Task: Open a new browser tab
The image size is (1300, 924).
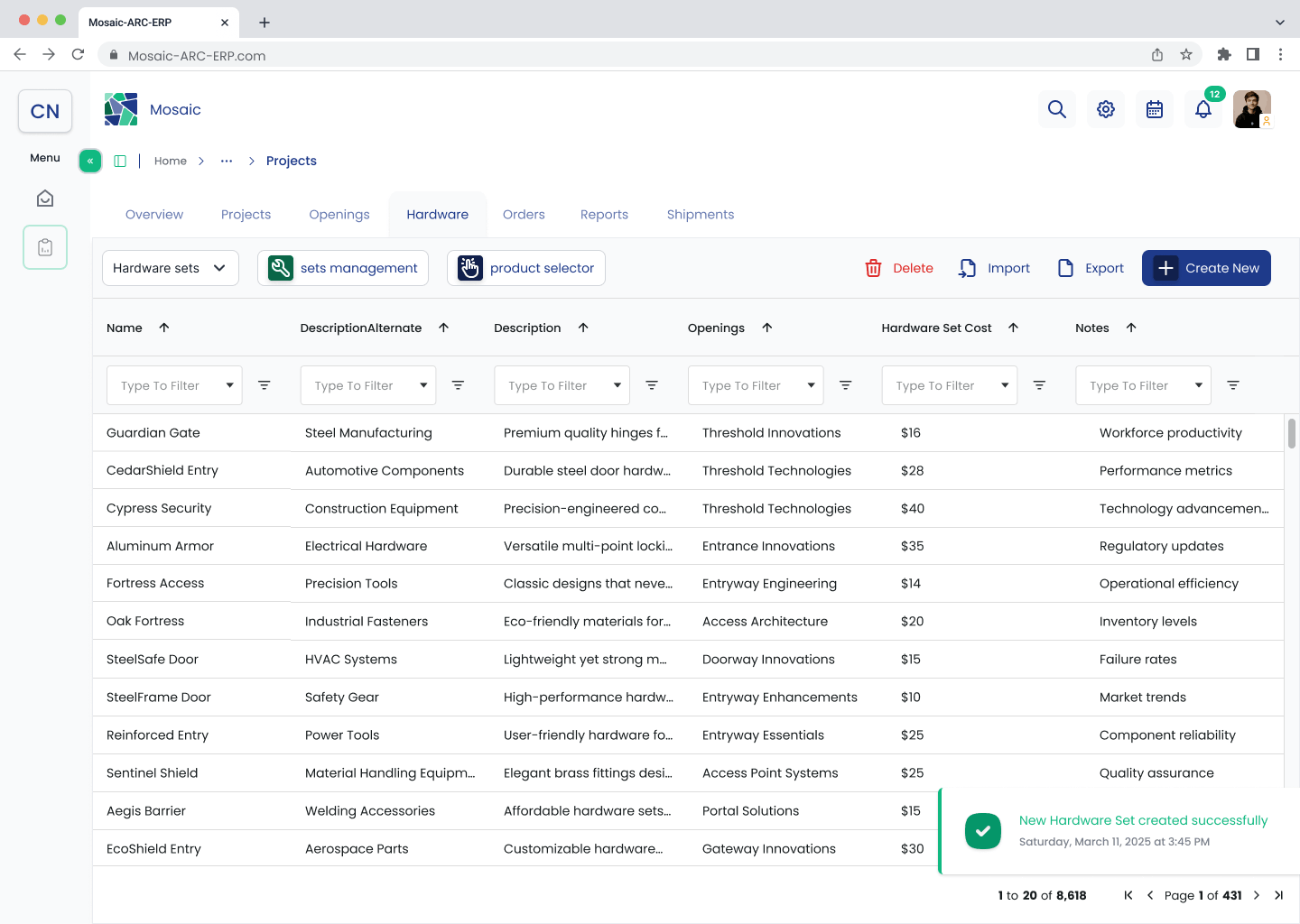Action: tap(265, 23)
